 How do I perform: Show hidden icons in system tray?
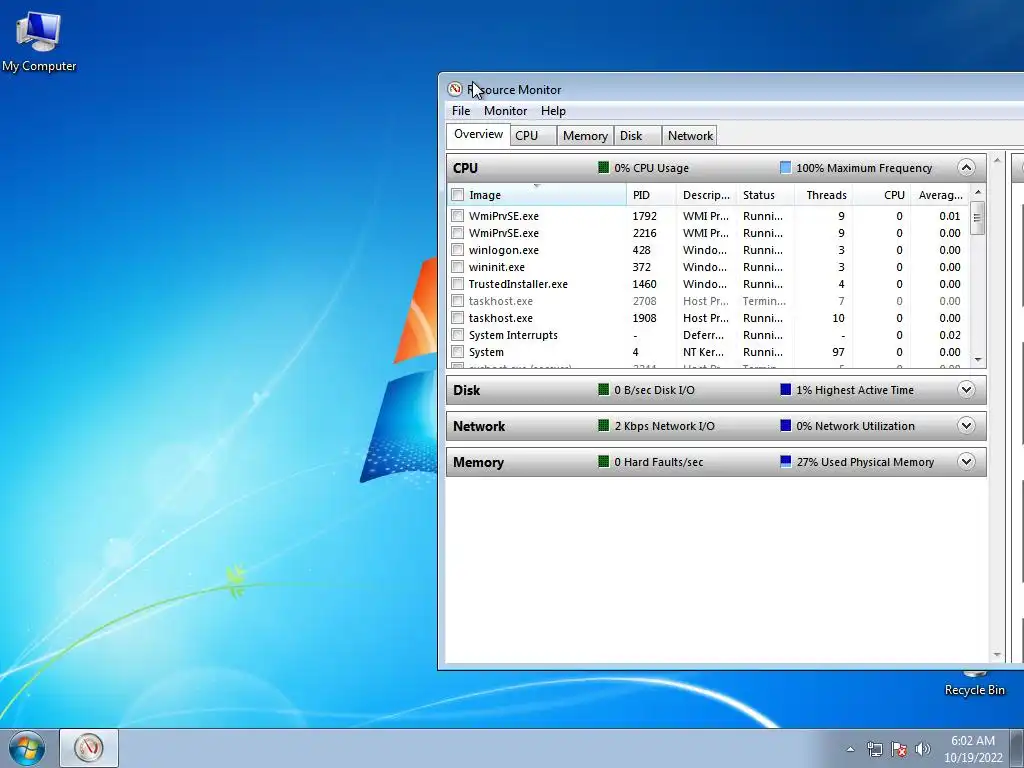click(850, 749)
